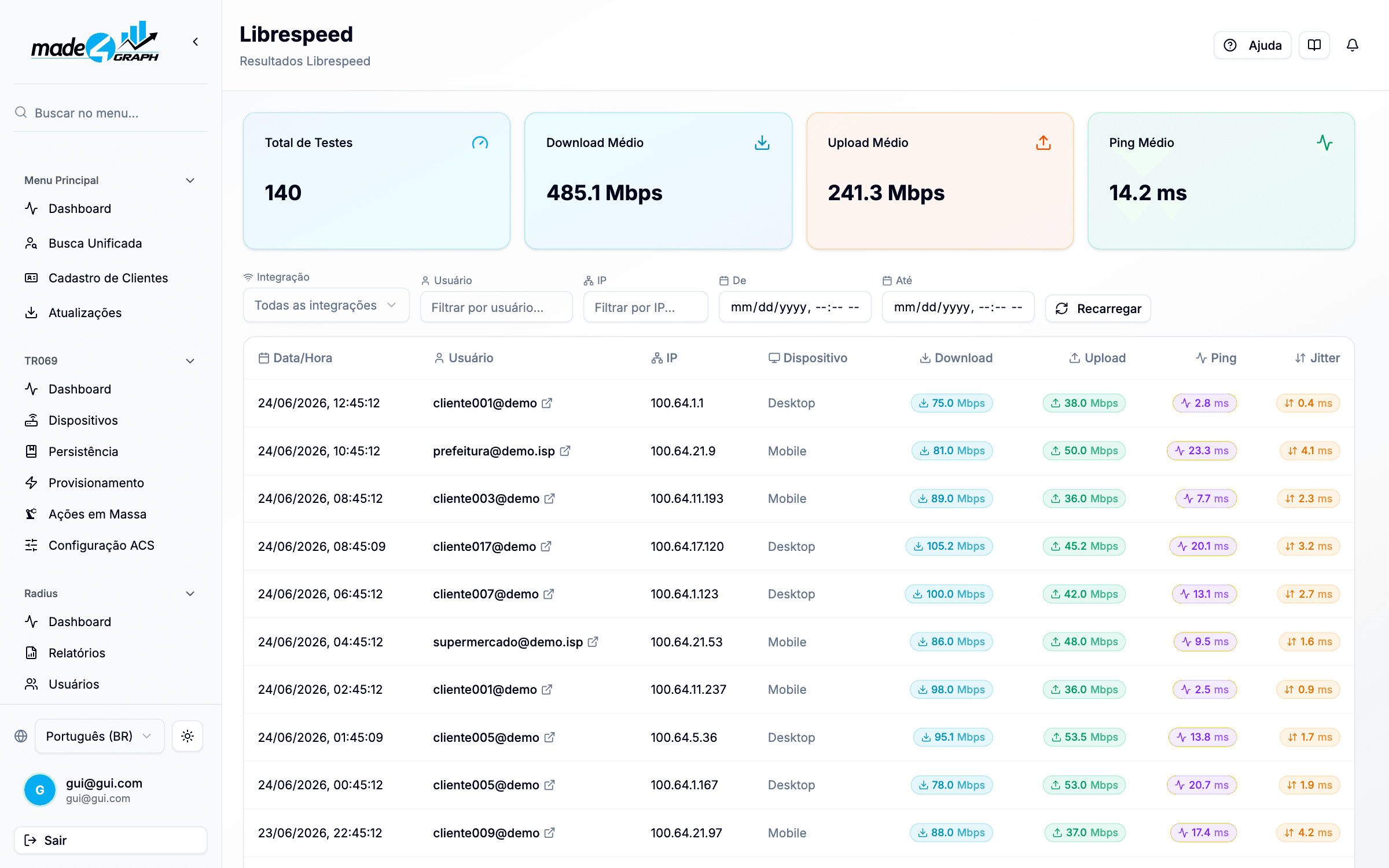Open notifications bell

(x=1352, y=45)
